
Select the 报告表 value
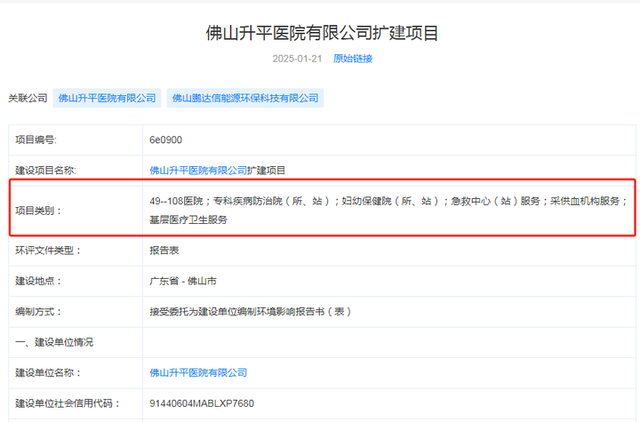164,251
